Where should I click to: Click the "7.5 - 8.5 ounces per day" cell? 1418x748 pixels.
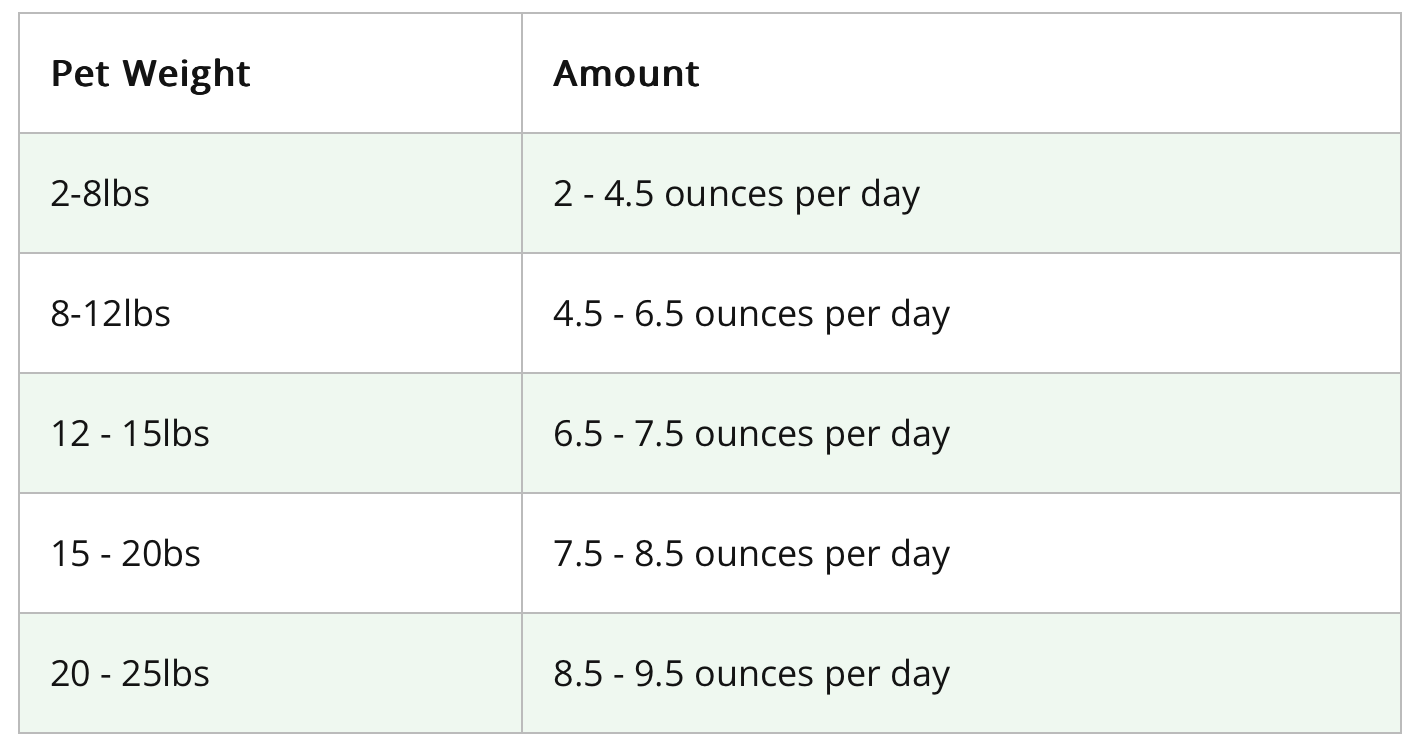coord(751,553)
